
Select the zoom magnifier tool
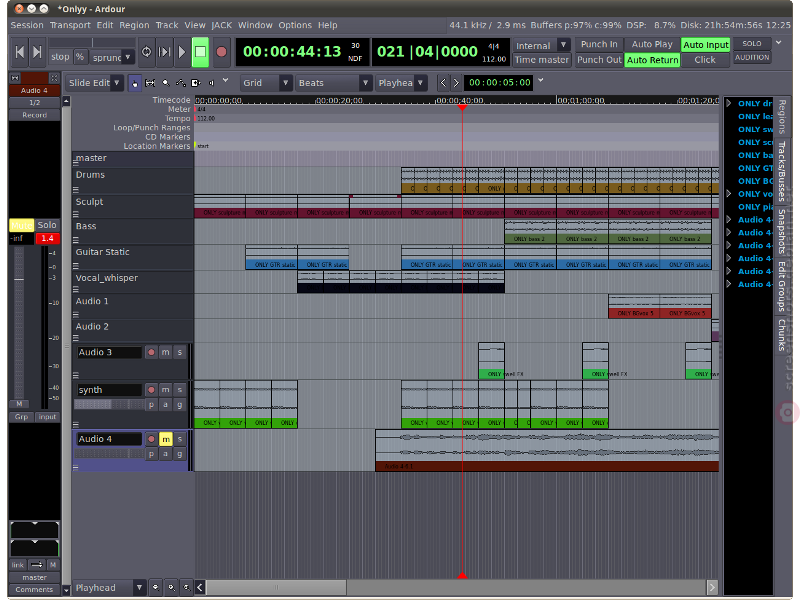(x=166, y=83)
